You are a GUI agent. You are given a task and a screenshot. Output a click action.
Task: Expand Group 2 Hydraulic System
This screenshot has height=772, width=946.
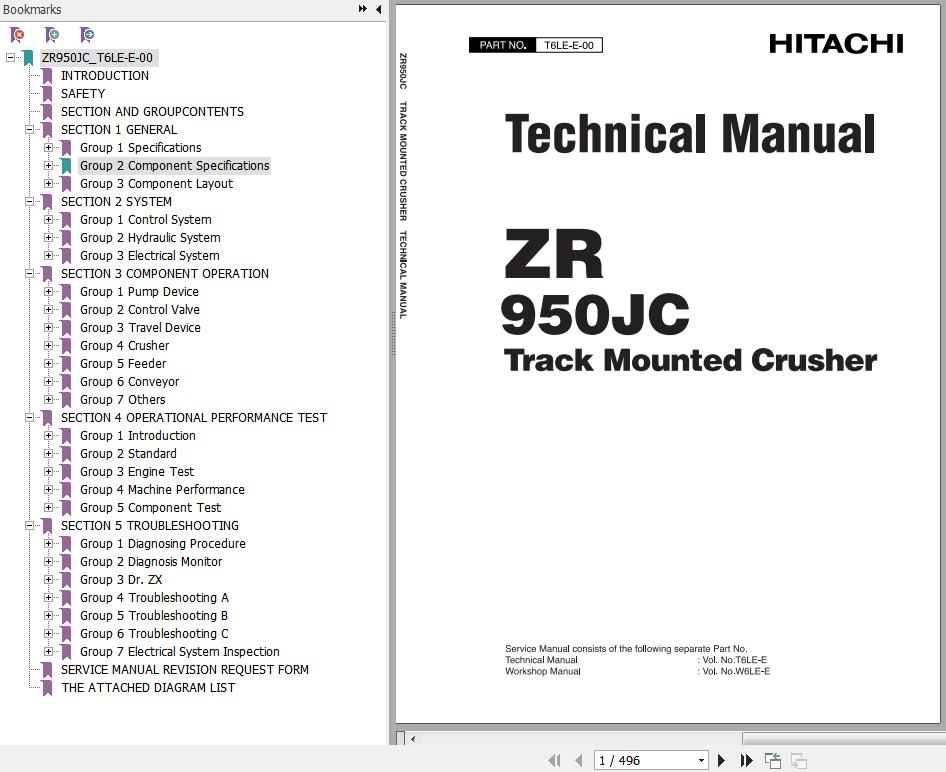pyautogui.click(x=48, y=238)
